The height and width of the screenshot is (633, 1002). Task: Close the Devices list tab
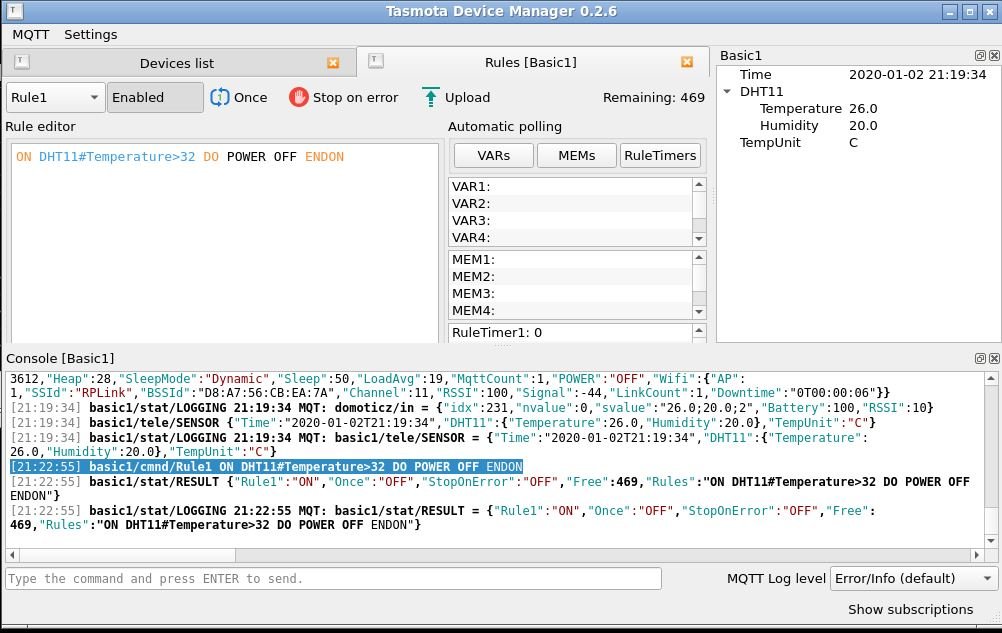(x=333, y=63)
